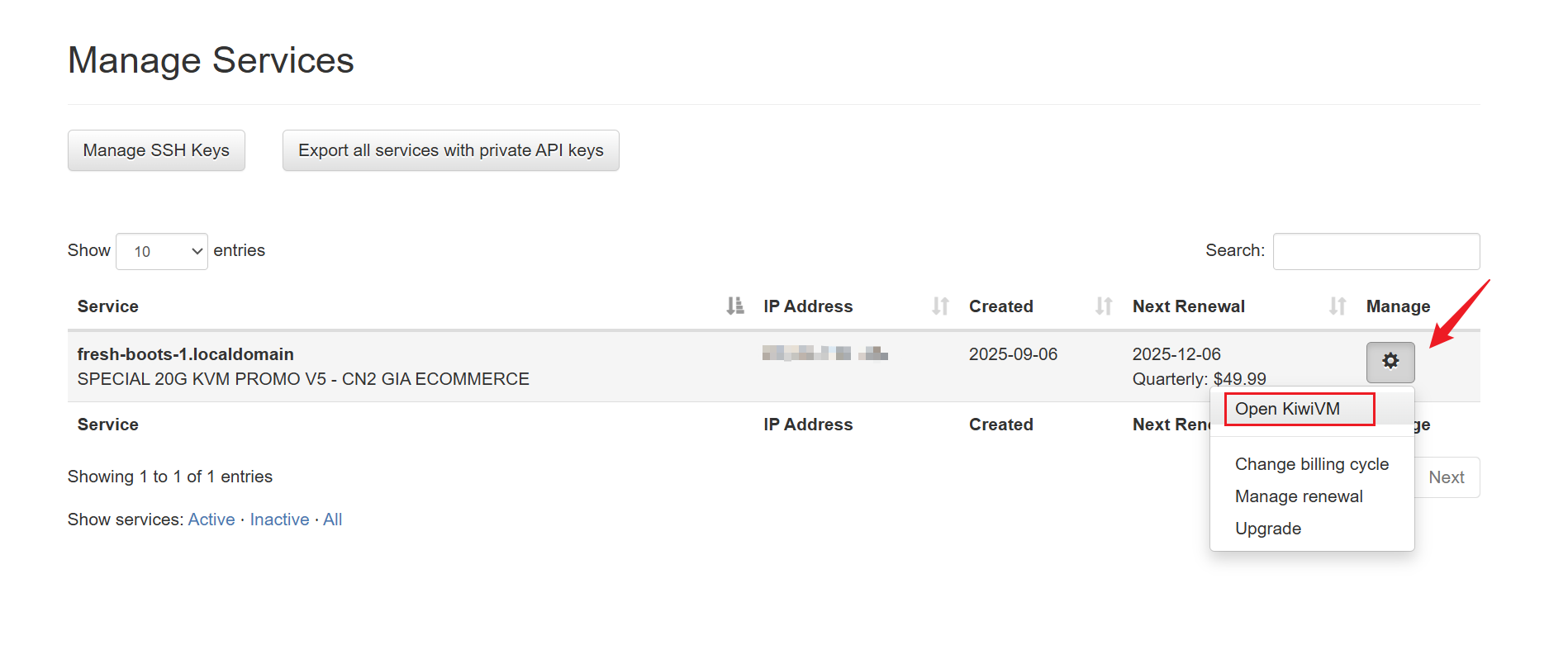This screenshot has height=669, width=1568.
Task: Focus the Search input field
Action: click(1376, 251)
